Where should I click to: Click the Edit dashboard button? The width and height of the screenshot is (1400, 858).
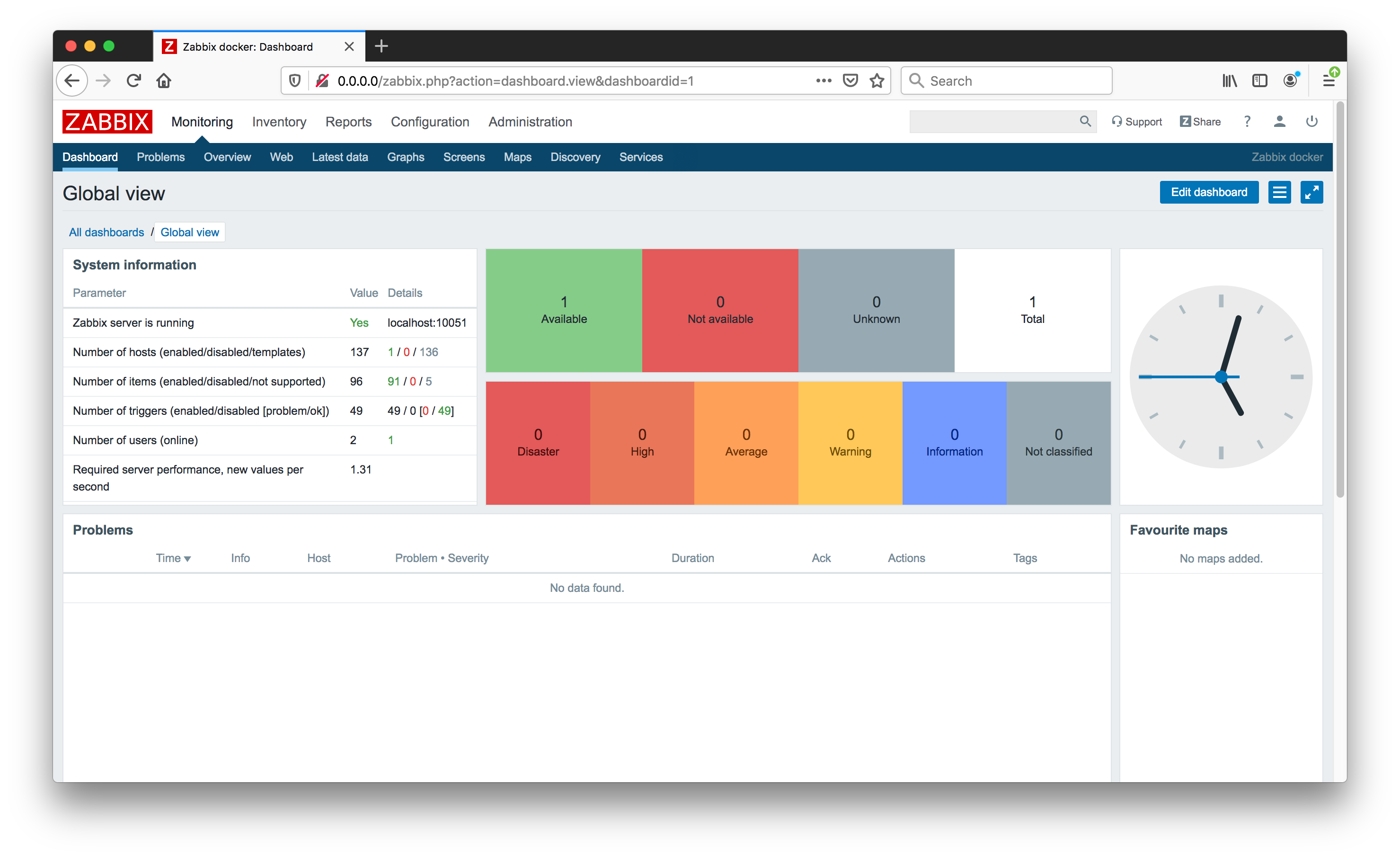[1209, 192]
